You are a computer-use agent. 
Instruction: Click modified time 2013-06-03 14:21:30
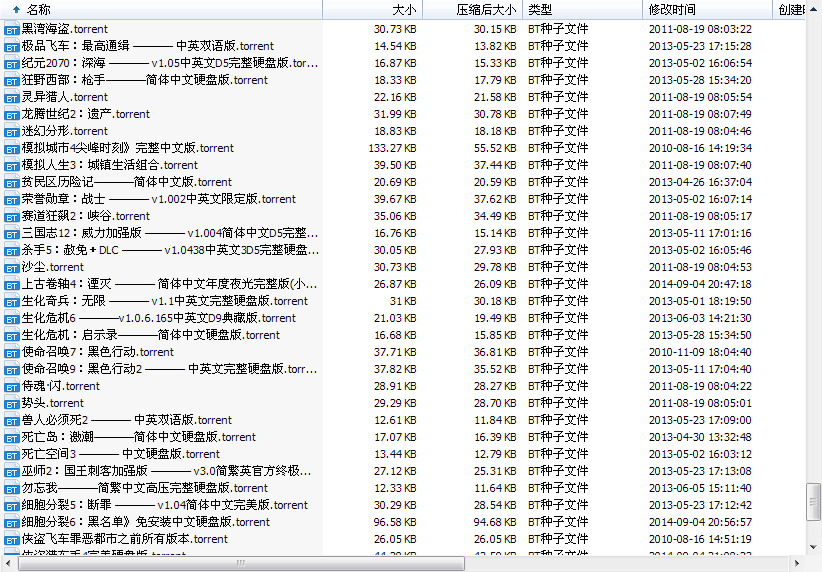click(700, 318)
